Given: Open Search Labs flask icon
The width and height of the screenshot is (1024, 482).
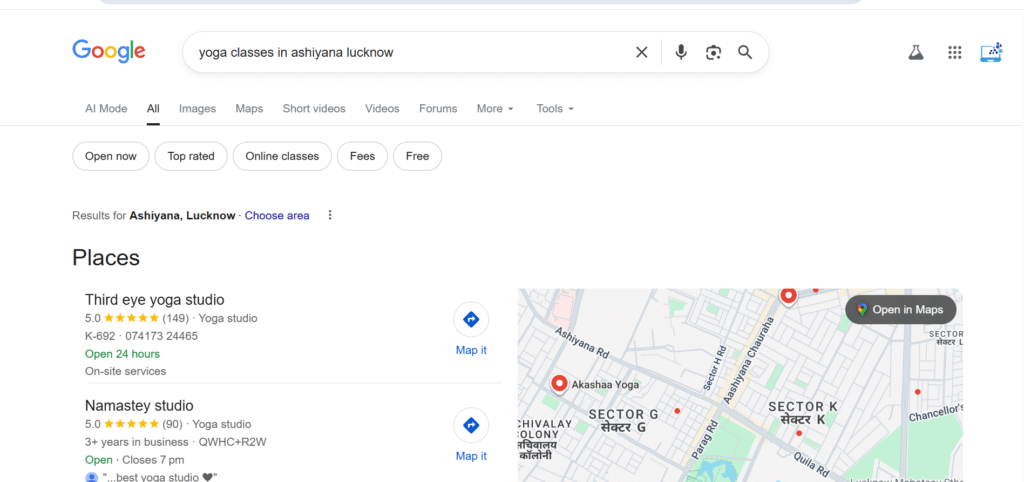Looking at the screenshot, I should click(x=915, y=53).
